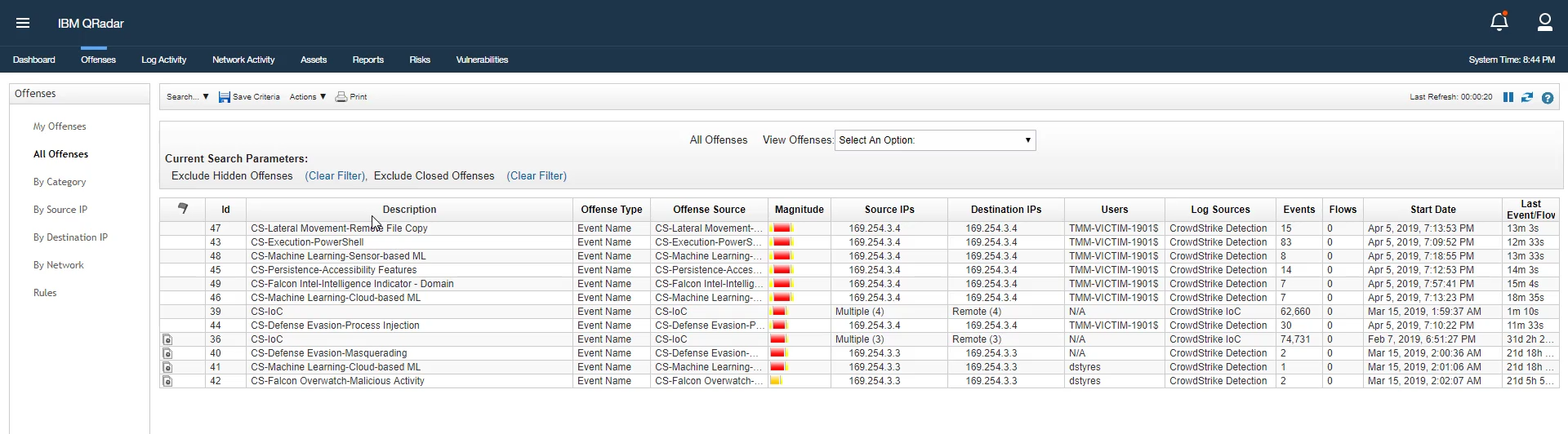Click the Print printer icon
Image resolution: width=1568 pixels, height=434 pixels.
[341, 97]
